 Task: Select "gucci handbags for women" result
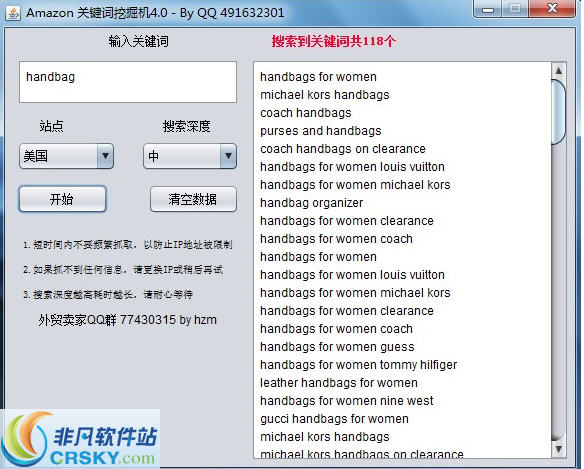point(334,419)
